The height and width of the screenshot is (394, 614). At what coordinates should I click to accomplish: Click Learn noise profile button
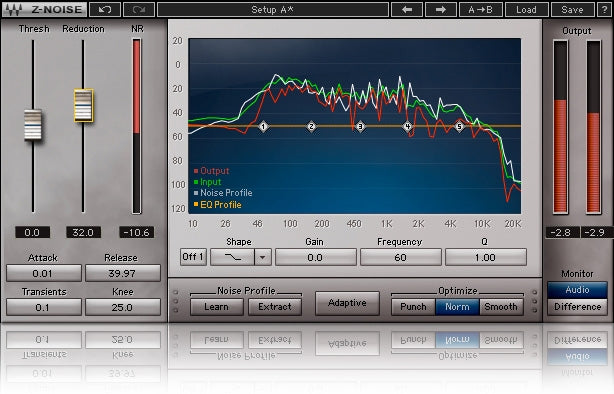pos(217,307)
